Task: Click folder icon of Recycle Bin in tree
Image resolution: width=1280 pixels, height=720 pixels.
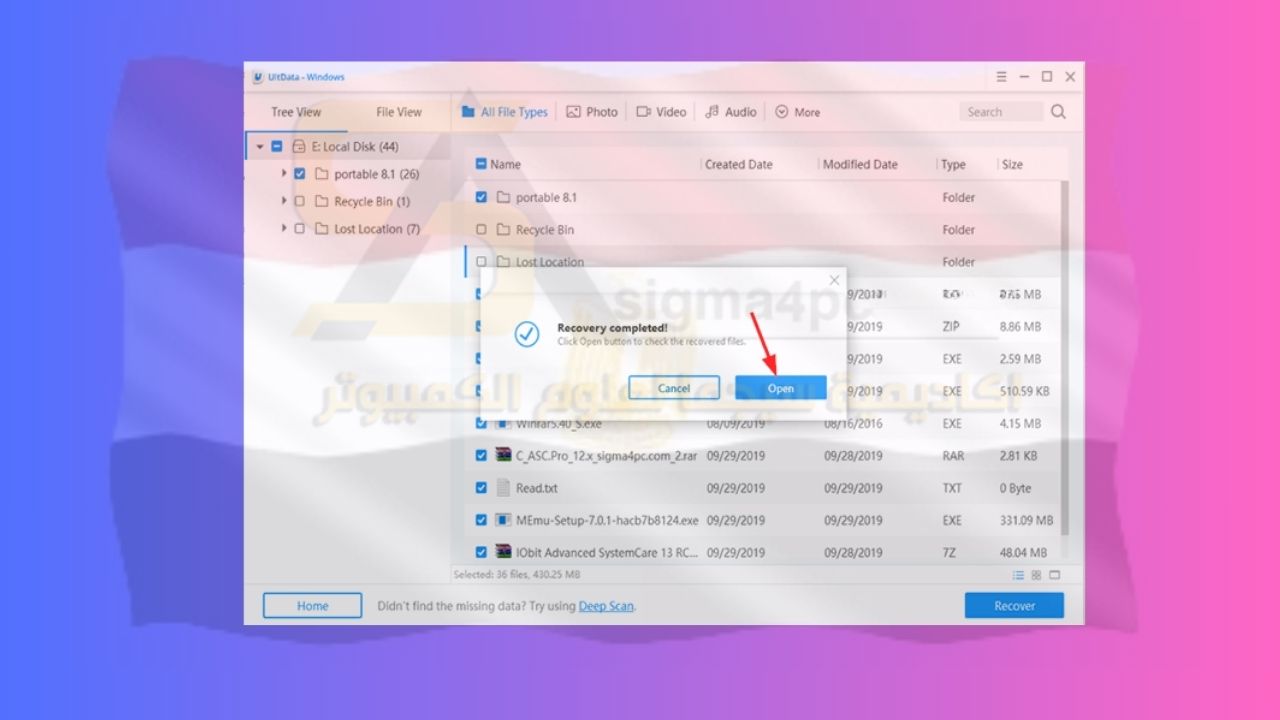Action: (x=321, y=201)
